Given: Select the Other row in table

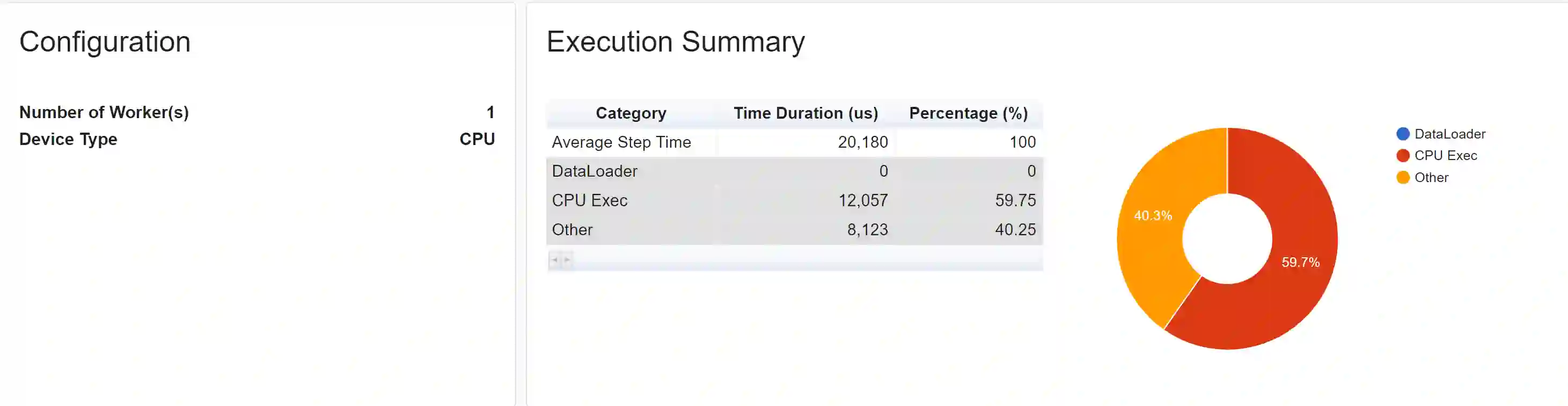Looking at the screenshot, I should pos(571,230).
